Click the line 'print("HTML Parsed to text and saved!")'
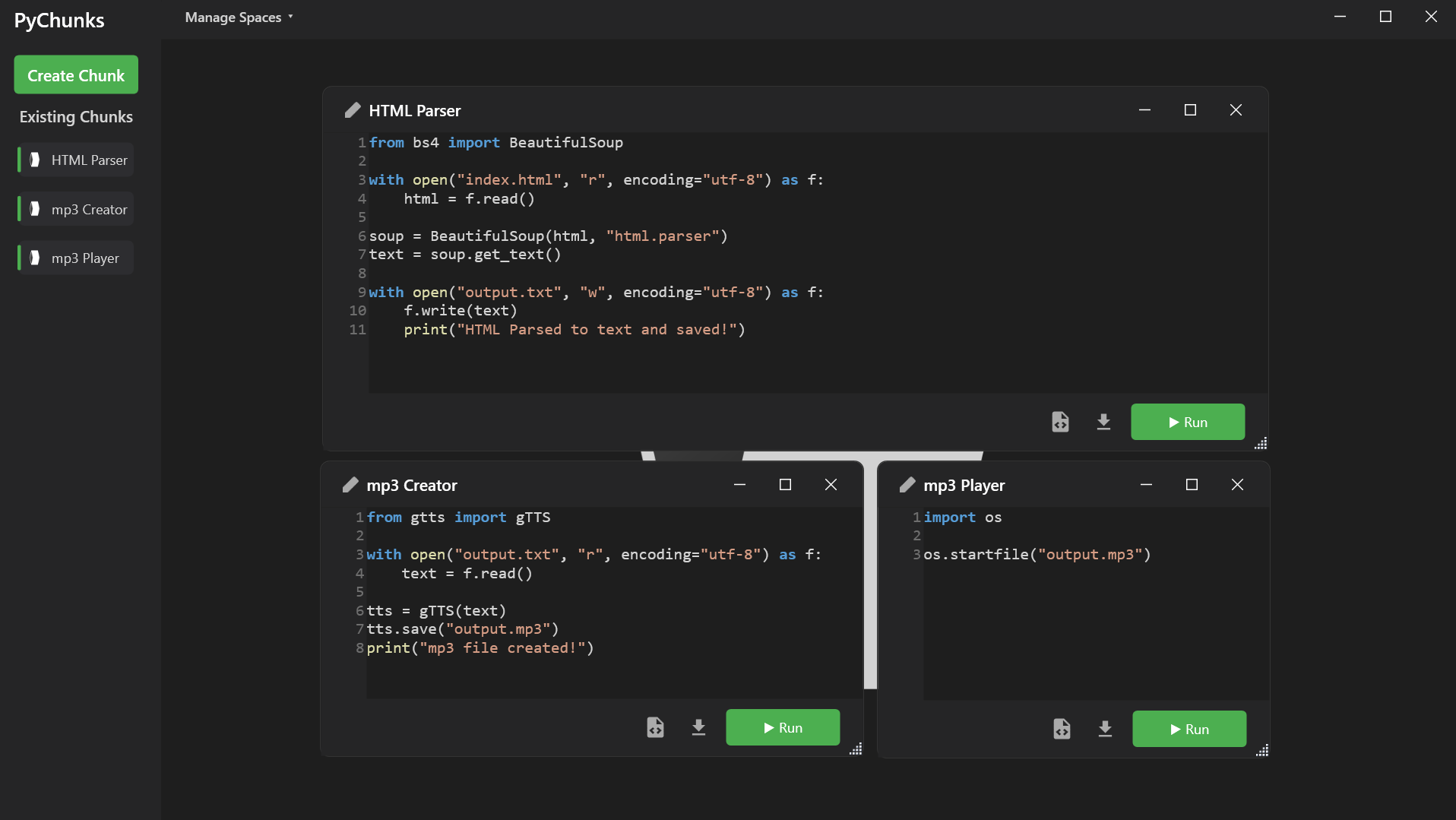 [x=574, y=329]
